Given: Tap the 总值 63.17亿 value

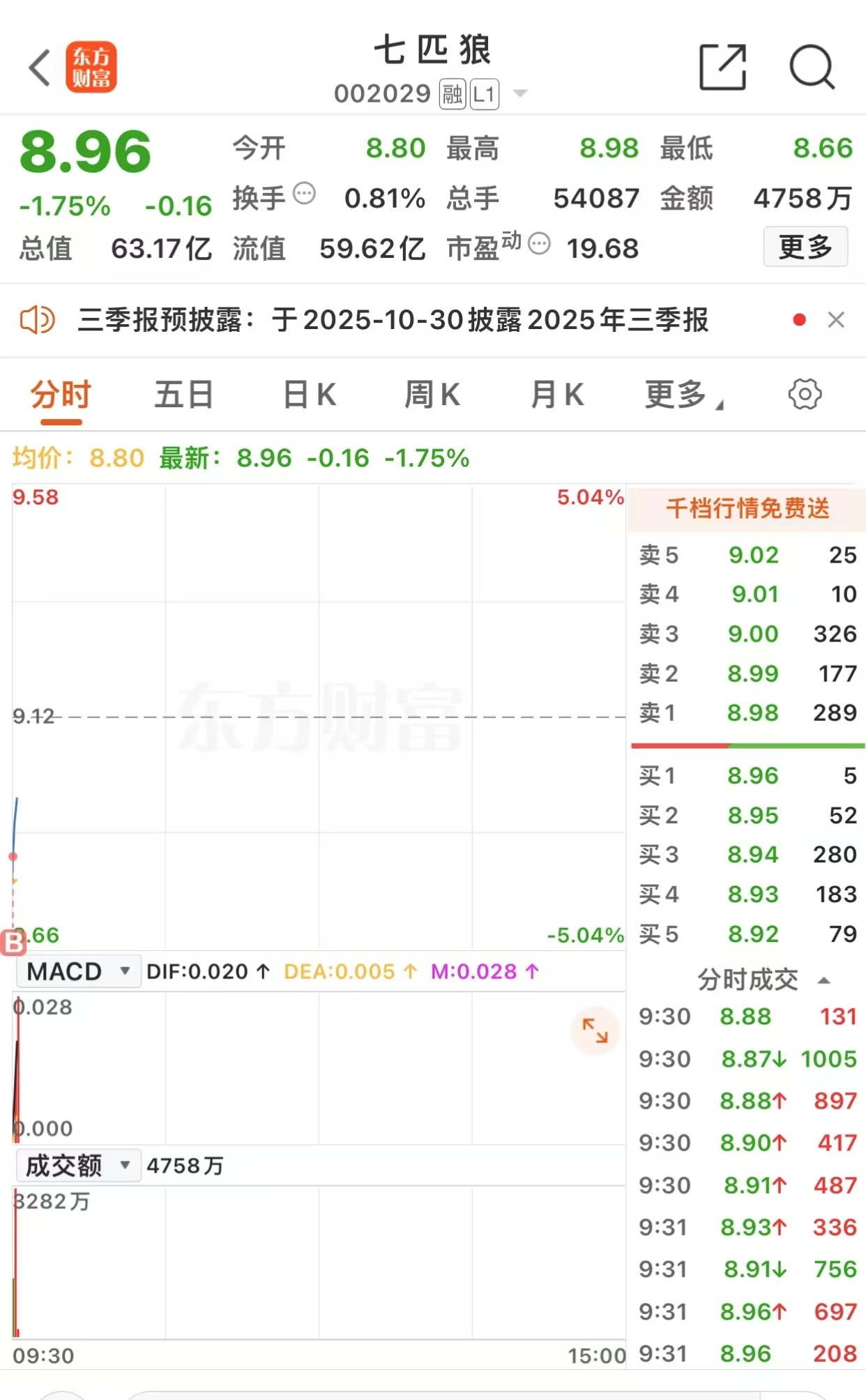Looking at the screenshot, I should click(116, 248).
